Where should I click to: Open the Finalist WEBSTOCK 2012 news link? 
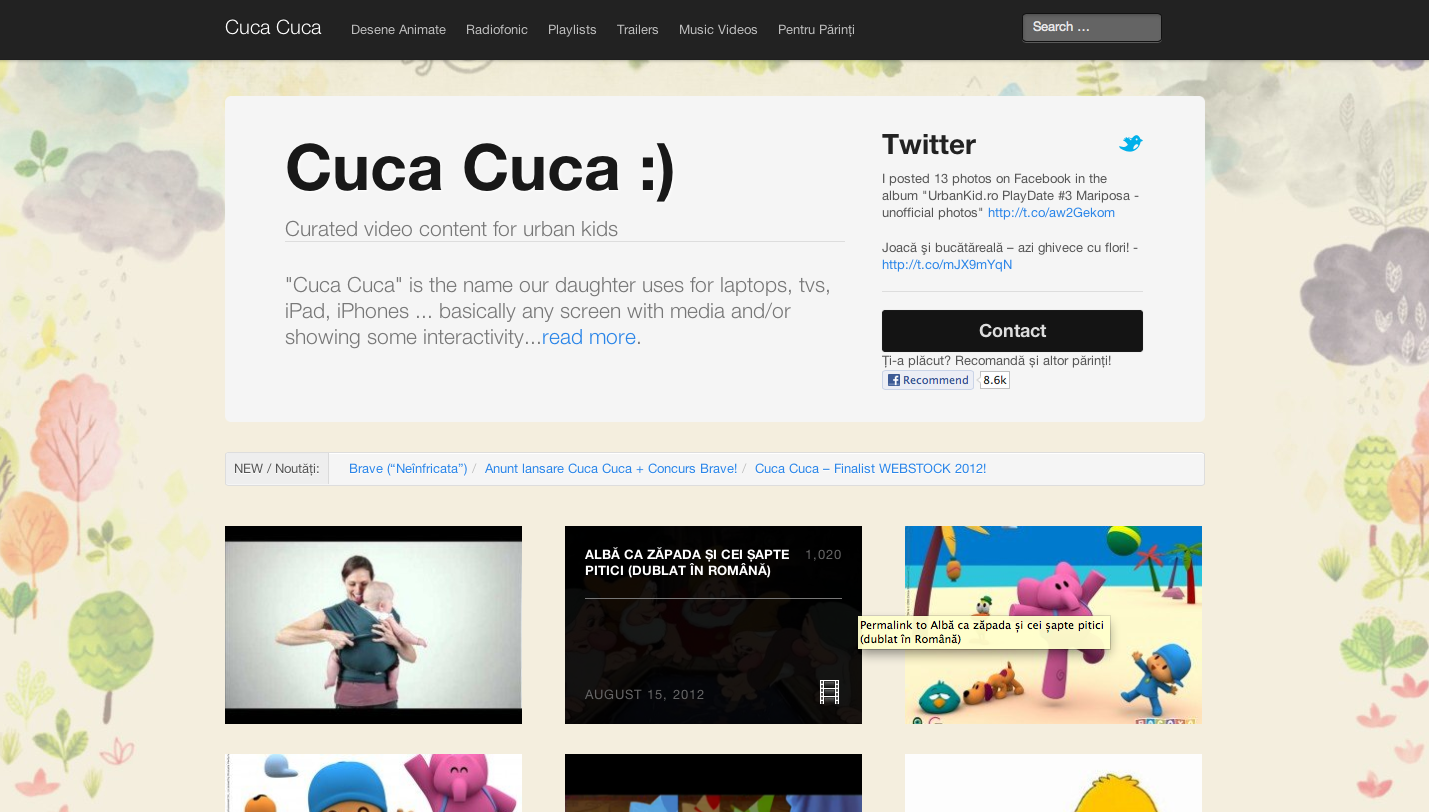(870, 469)
